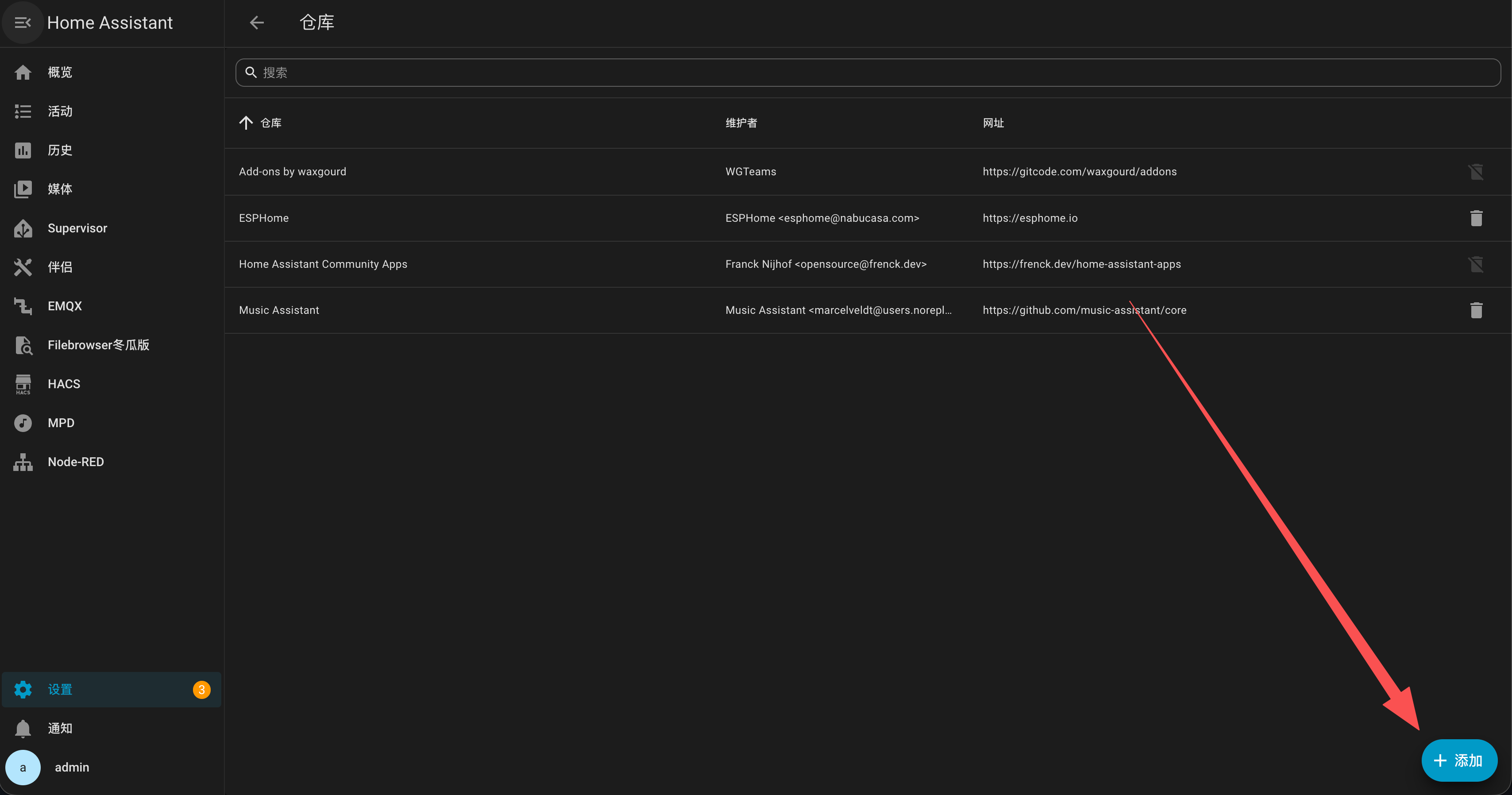Click the Filebrowser file search icon

[23, 345]
